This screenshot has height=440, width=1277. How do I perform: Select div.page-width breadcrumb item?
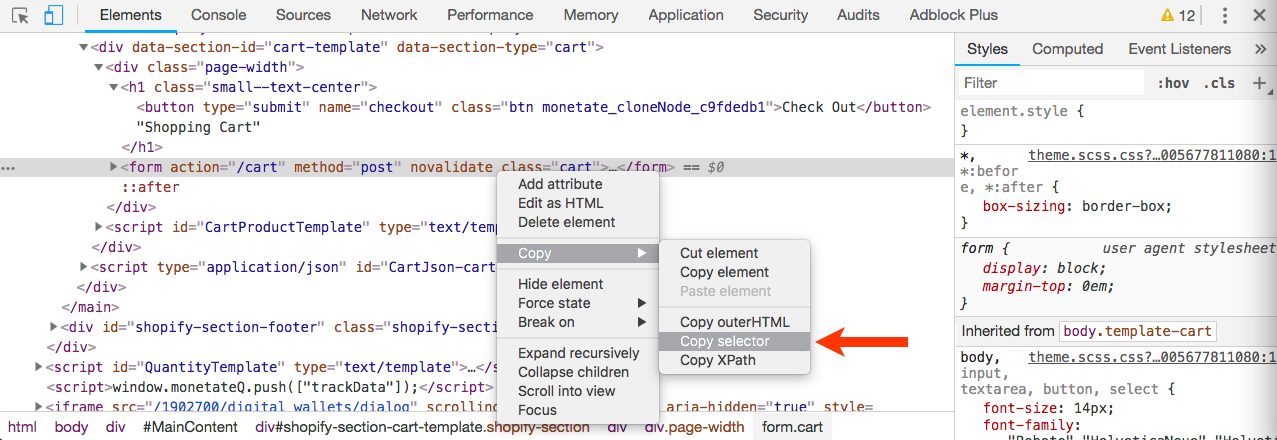[694, 427]
